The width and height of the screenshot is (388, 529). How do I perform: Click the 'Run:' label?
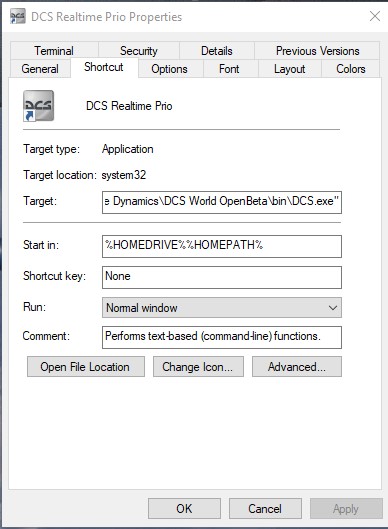(34, 307)
